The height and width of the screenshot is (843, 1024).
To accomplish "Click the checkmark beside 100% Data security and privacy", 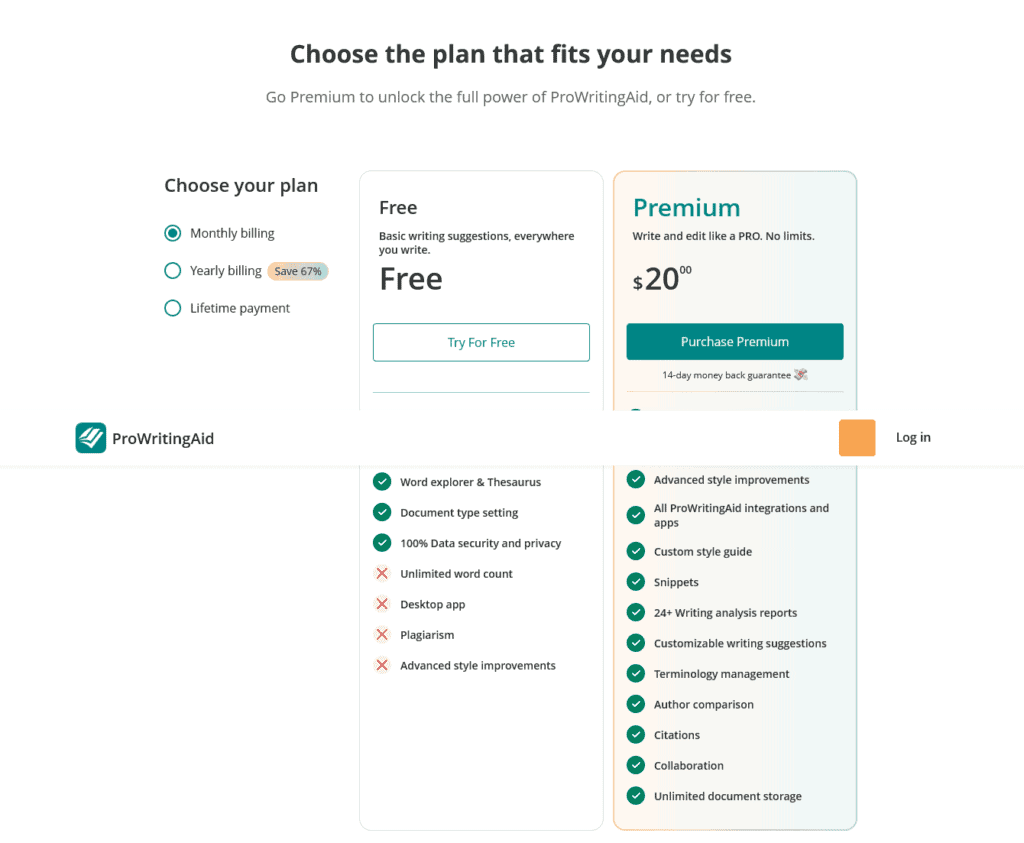I will point(381,543).
